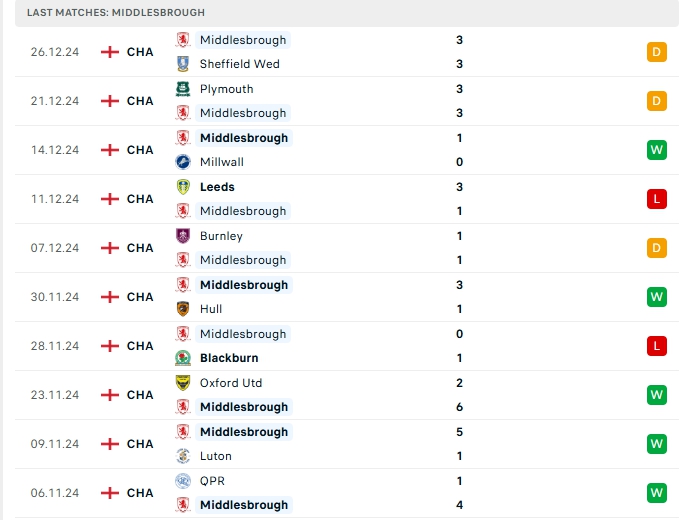Screen dimensions: 688x520
Task: Click the D badge for Plymouth match
Action: (x=656, y=101)
